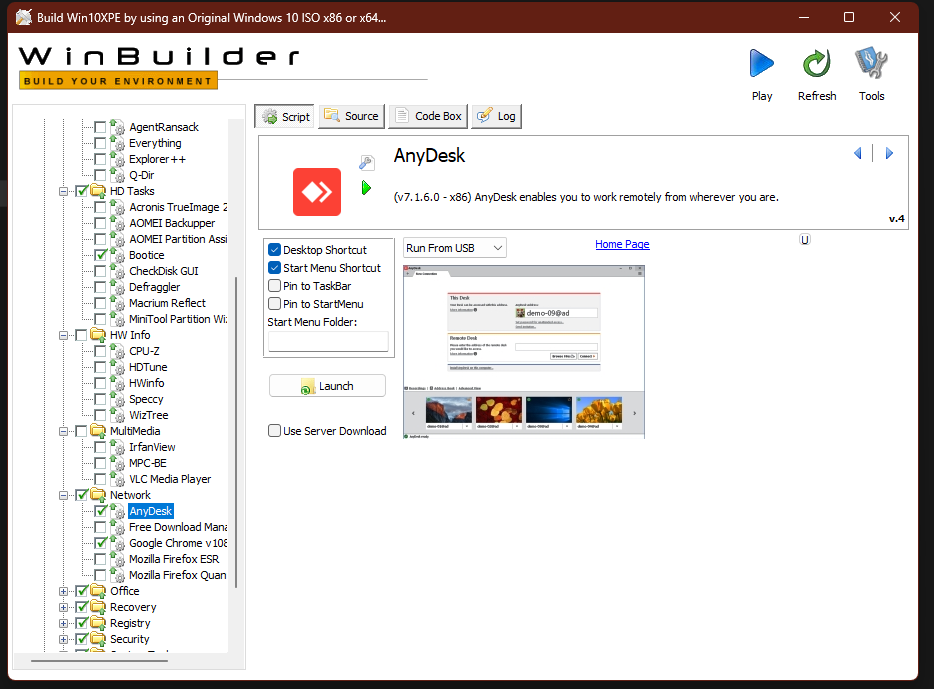The width and height of the screenshot is (934, 689).
Task: Click the HD Tasks folder icon
Action: tap(98, 191)
